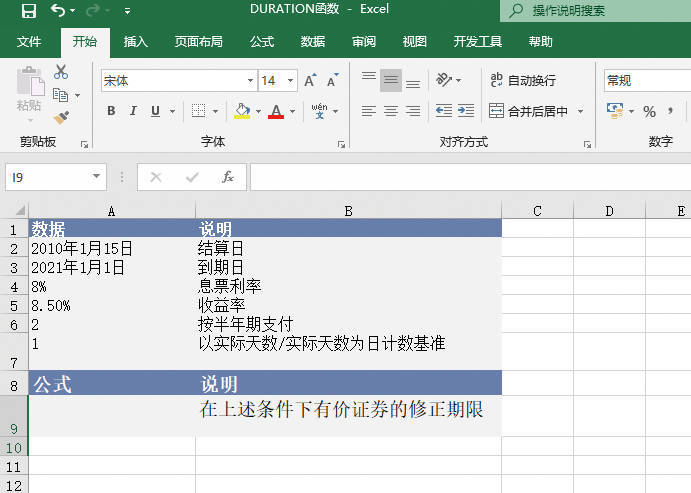Select the Format Painter brush icon
The width and height of the screenshot is (691, 493).
coord(61,118)
